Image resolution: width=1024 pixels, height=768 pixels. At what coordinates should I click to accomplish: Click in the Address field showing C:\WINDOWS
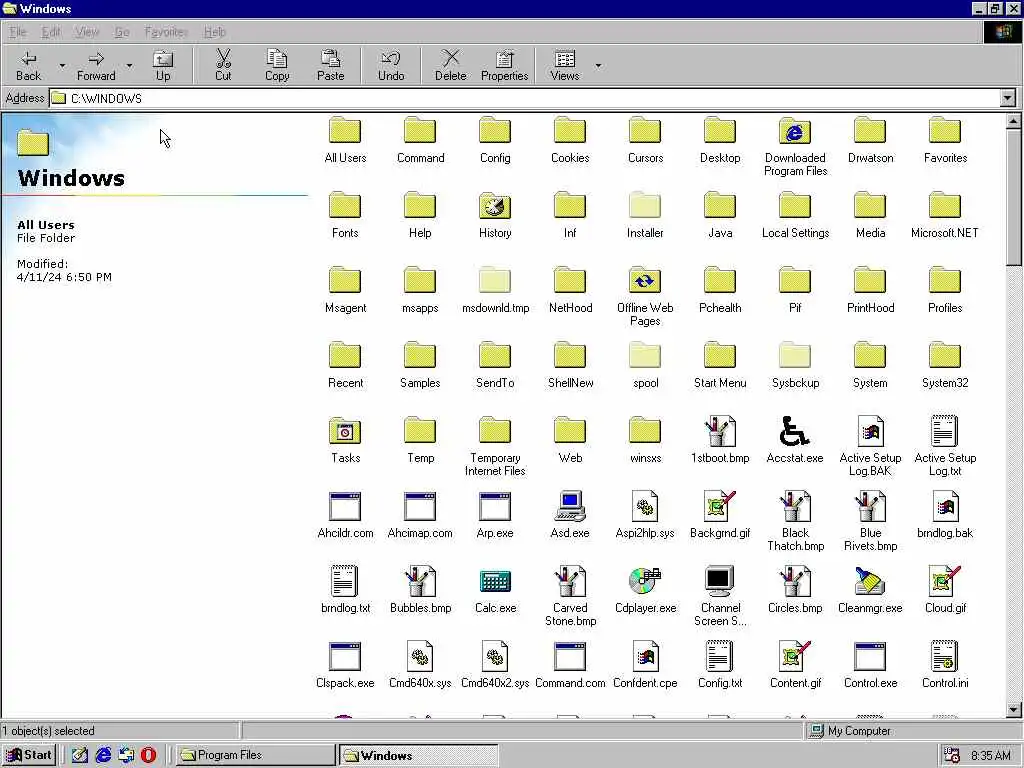click(x=524, y=99)
